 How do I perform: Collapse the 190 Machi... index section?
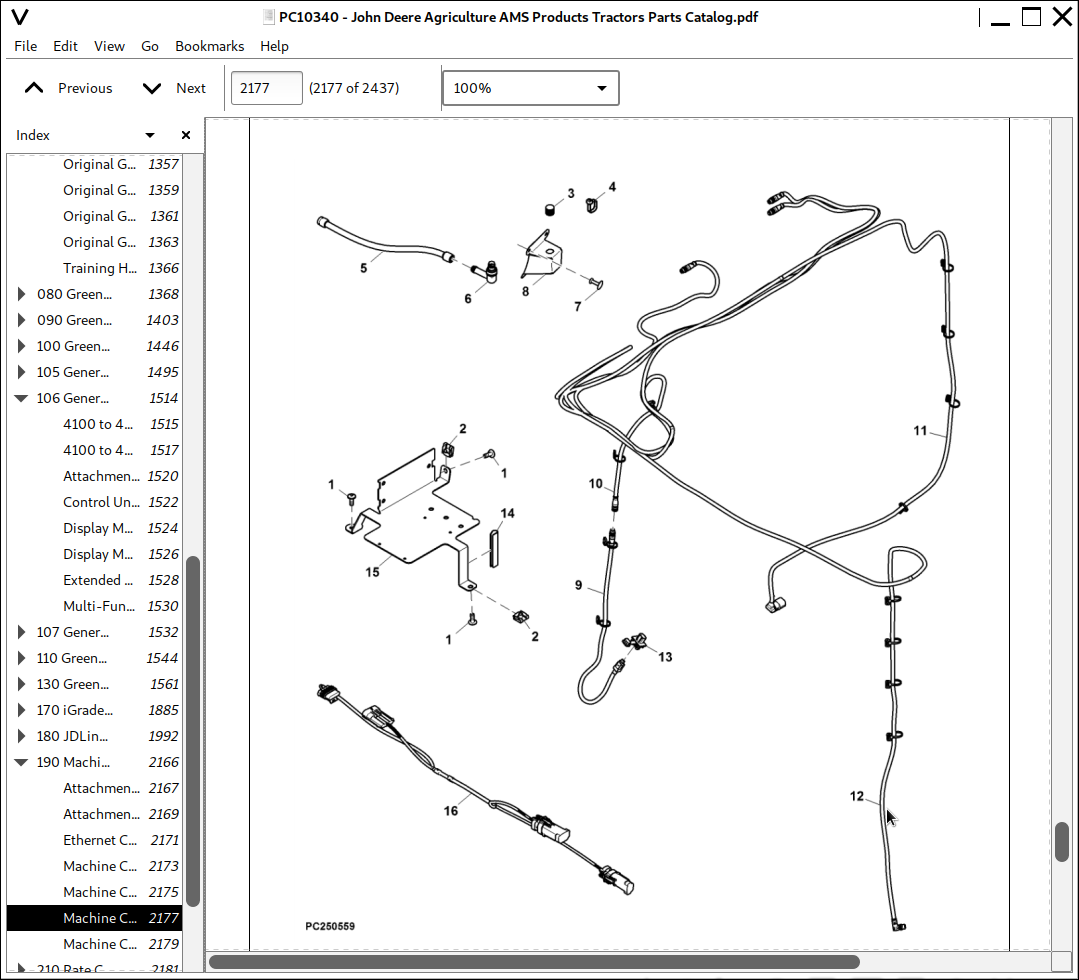tap(21, 762)
